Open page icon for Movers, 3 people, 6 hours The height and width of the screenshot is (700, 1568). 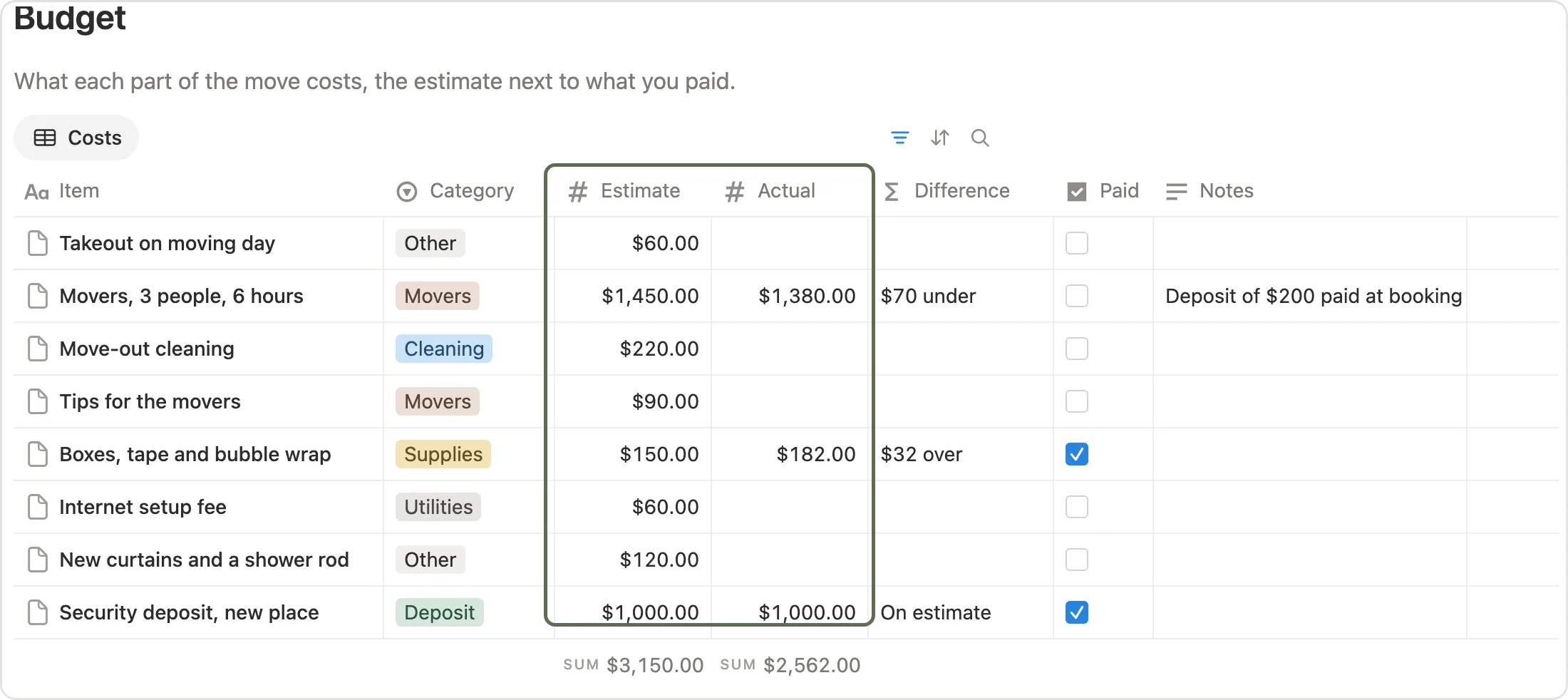tap(38, 296)
